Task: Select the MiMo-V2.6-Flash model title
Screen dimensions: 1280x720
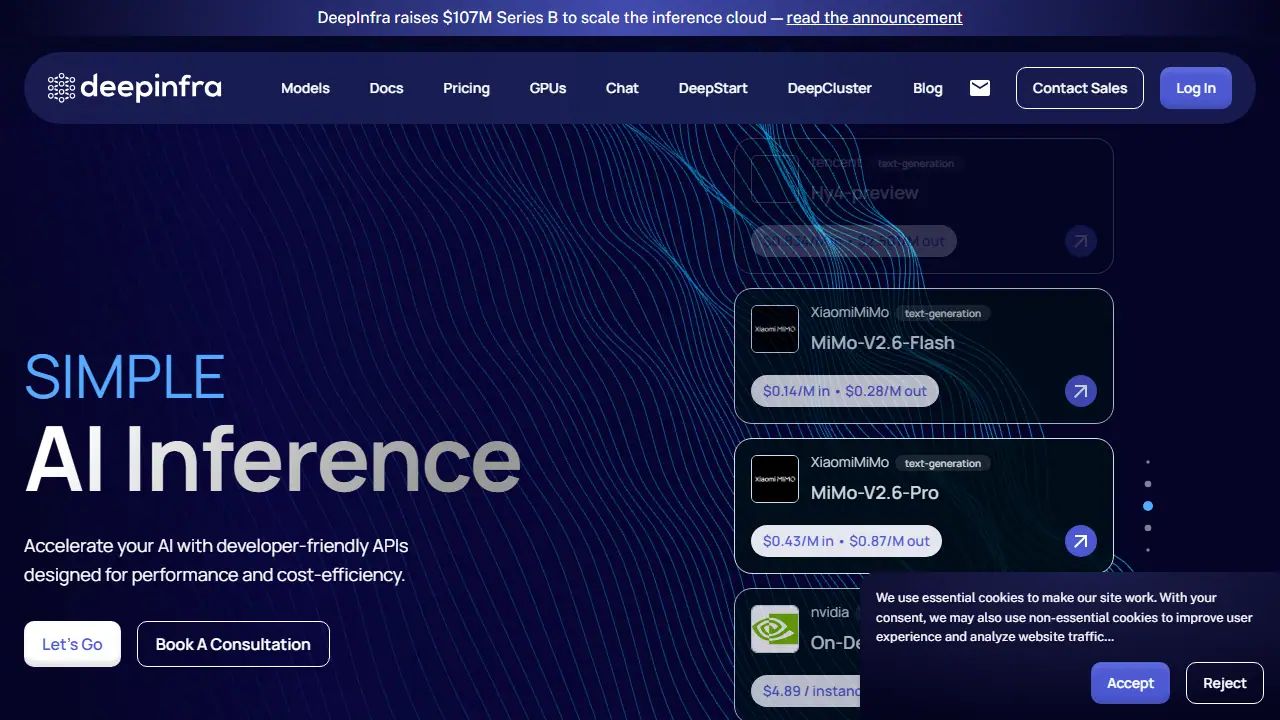Action: tap(883, 342)
